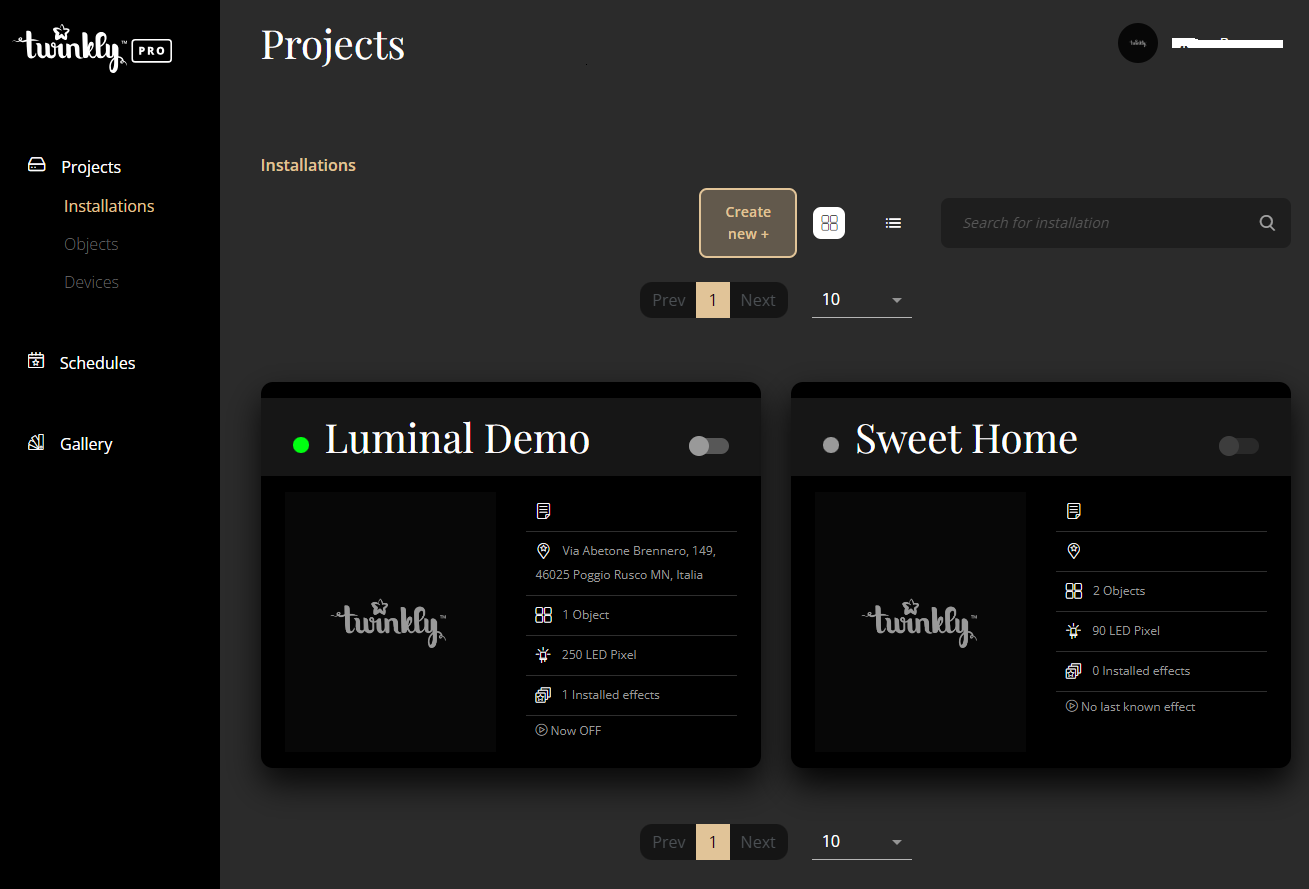Open the Luminal Demo thumbnail preview
Viewport: 1309px width, 889px height.
pyautogui.click(x=390, y=622)
